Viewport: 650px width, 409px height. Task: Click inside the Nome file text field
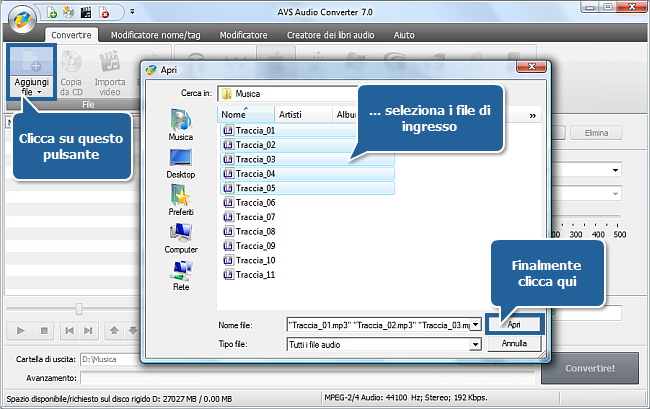[x=378, y=325]
